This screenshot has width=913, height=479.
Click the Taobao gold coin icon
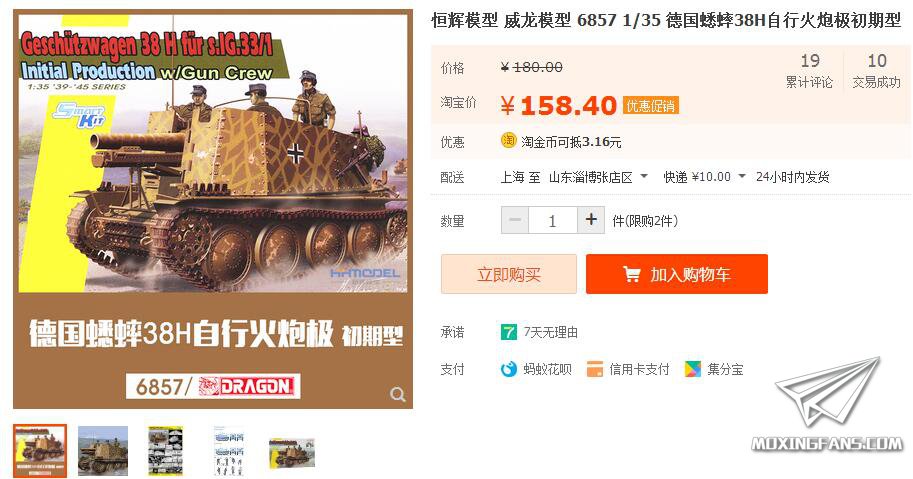508,141
